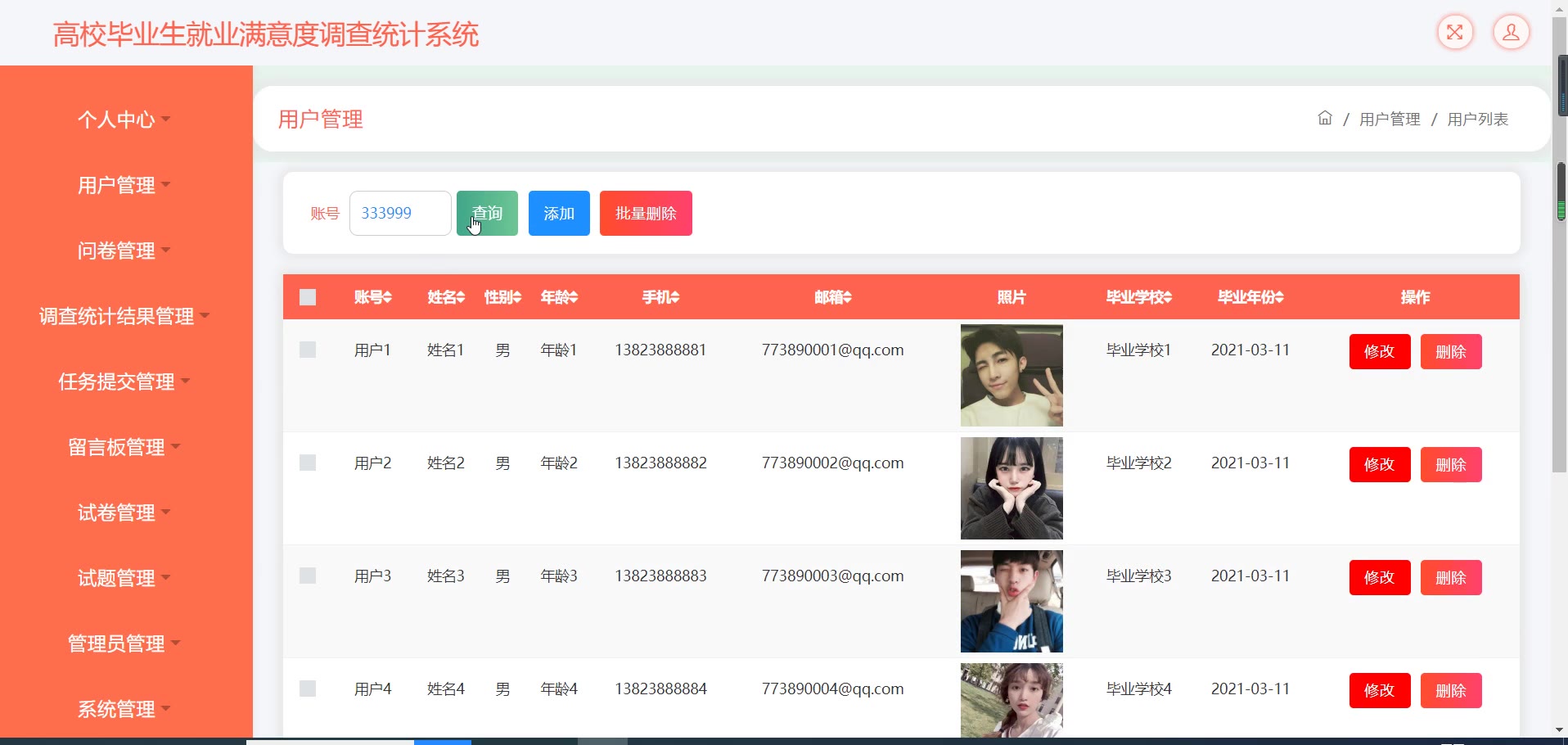Click the 查询 search button

coord(487,213)
